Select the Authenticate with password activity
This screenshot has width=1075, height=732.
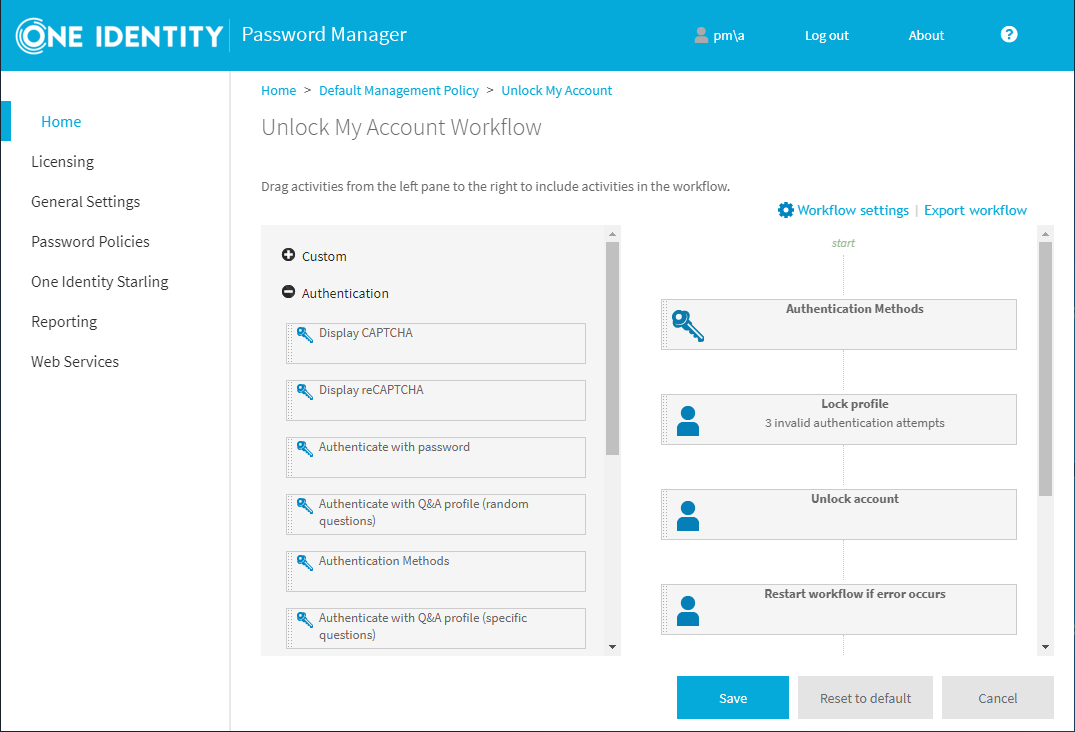point(436,457)
